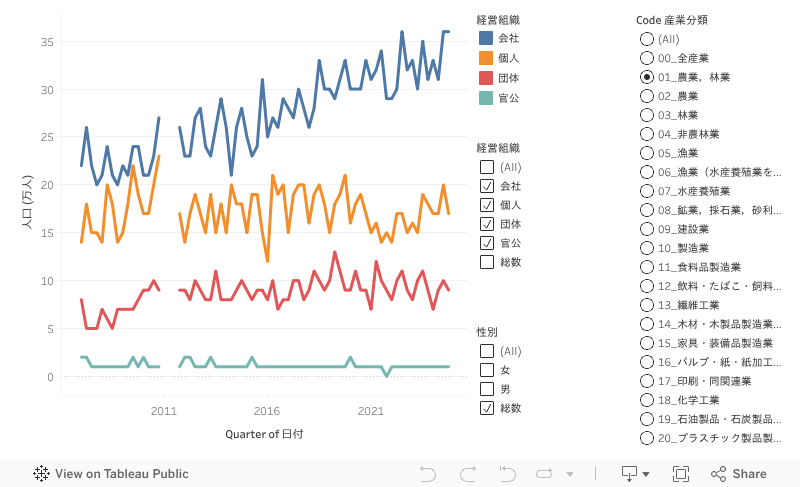Screen dimensions: 800x487
Task: Check the 総数 box under 経営組織
Action: 487,262
